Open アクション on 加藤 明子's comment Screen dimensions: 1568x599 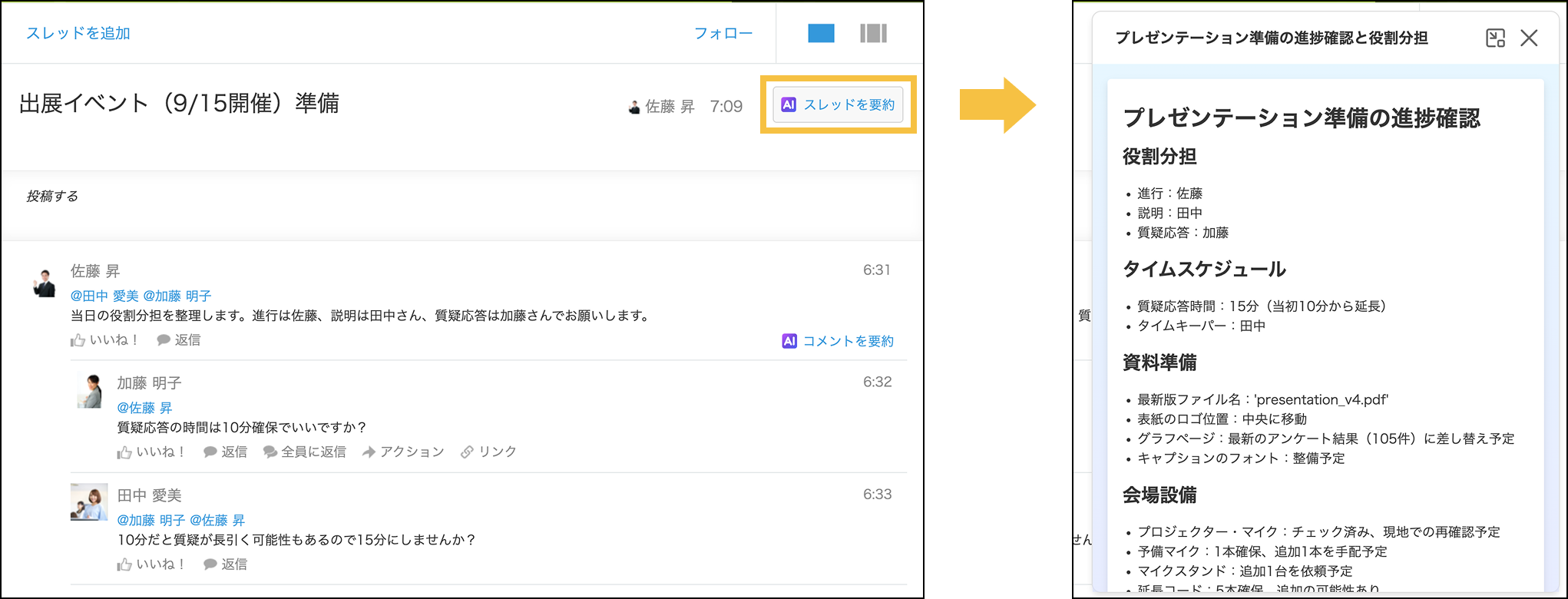pyautogui.click(x=403, y=452)
